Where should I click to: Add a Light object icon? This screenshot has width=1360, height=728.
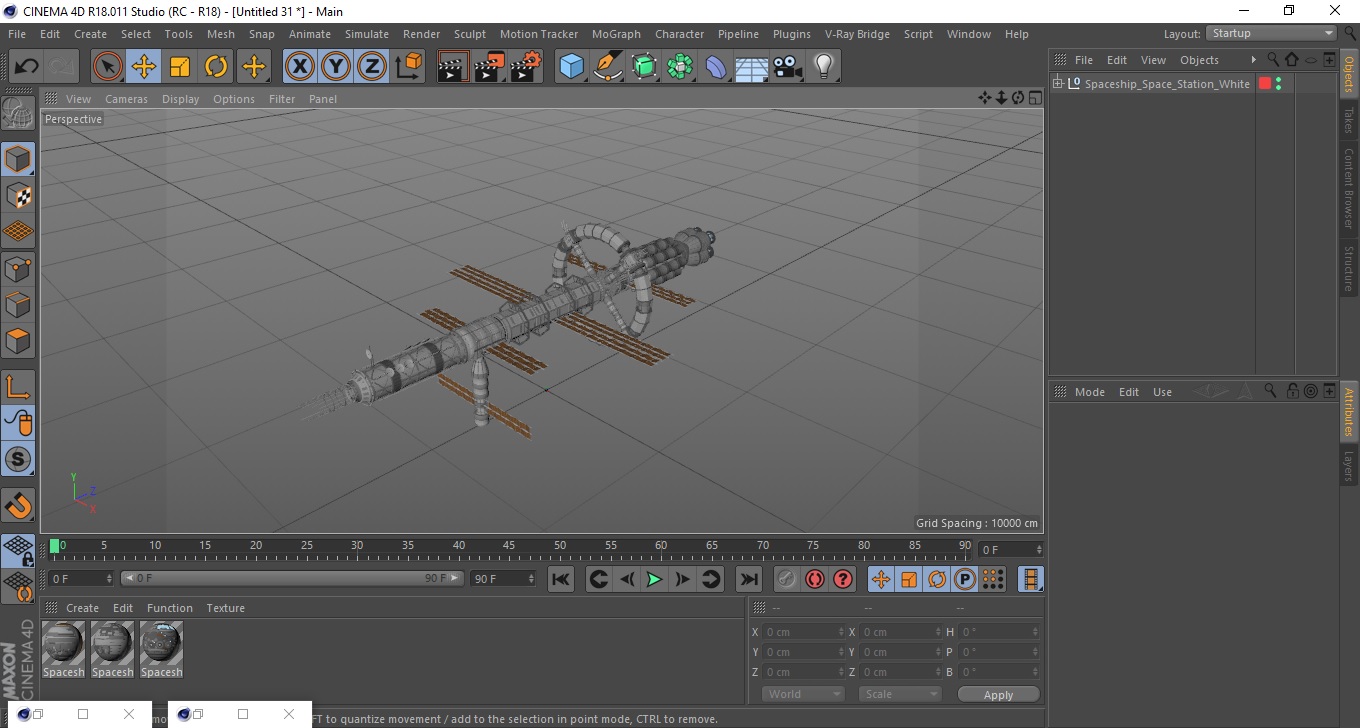tap(824, 67)
